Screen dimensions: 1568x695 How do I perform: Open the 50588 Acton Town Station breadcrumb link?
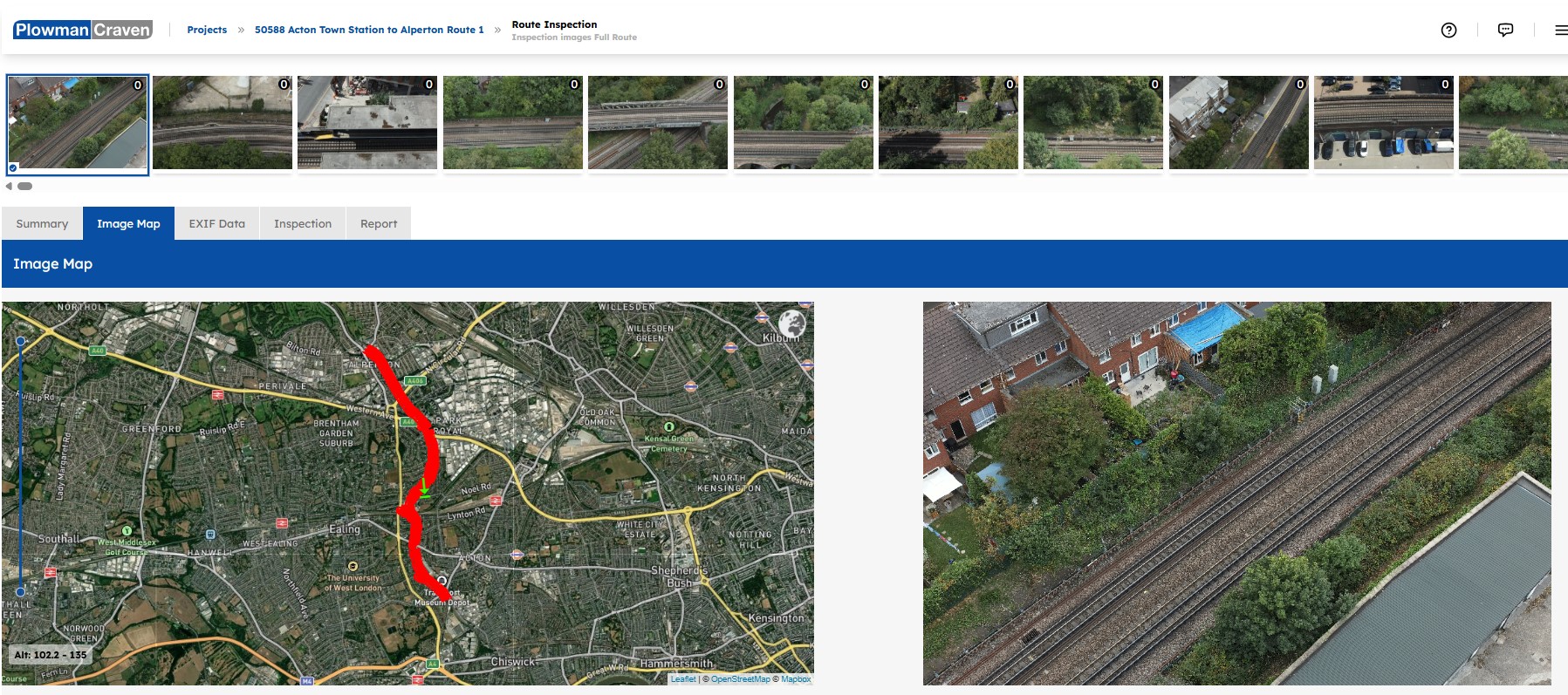pos(368,30)
